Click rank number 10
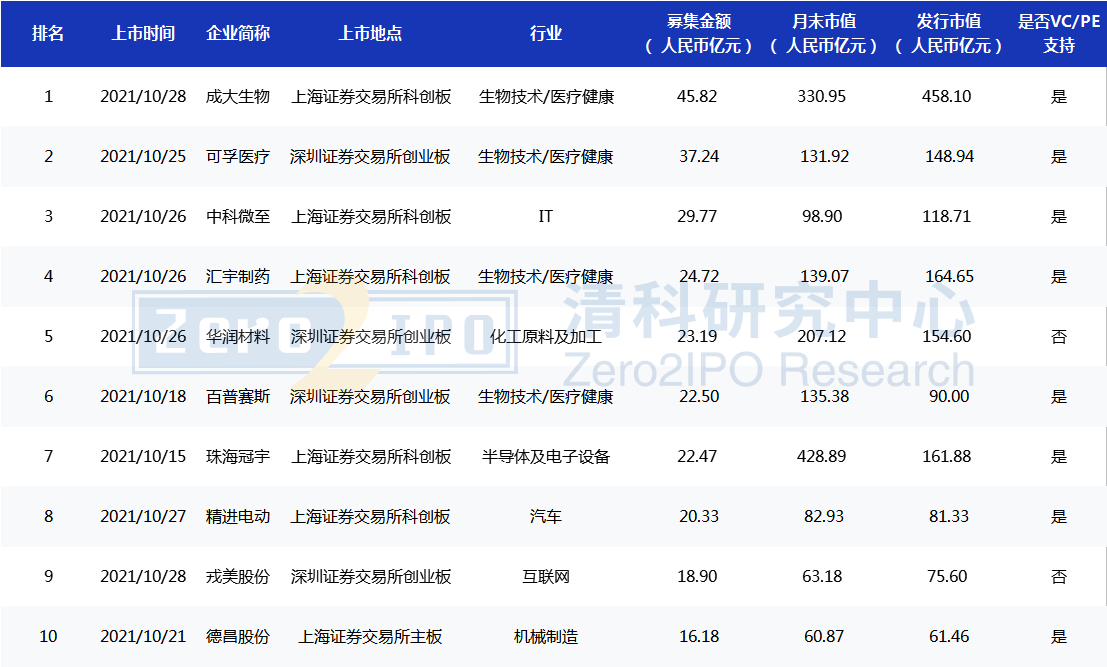 48,637
